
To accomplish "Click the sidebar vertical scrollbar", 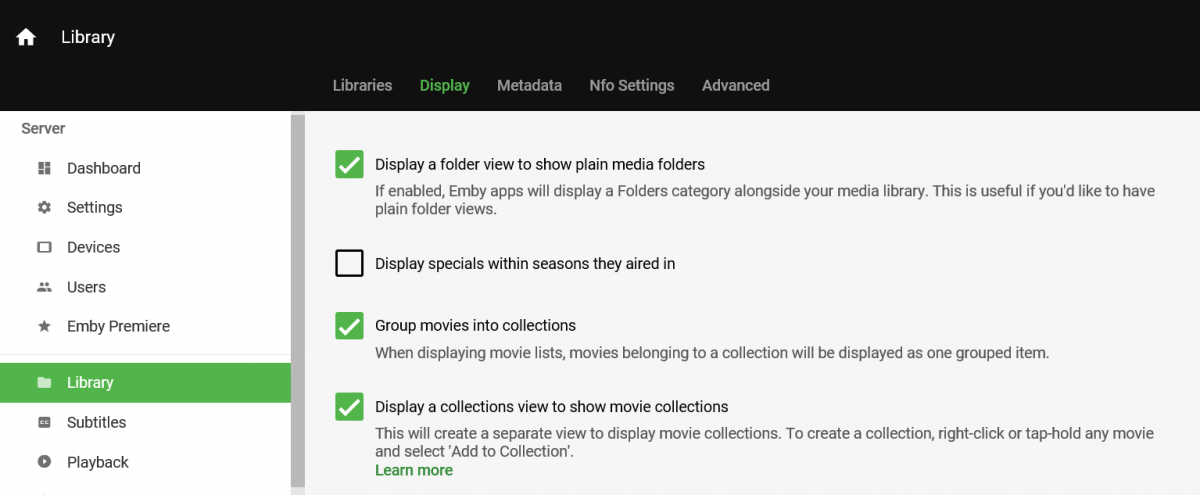I will (297, 300).
